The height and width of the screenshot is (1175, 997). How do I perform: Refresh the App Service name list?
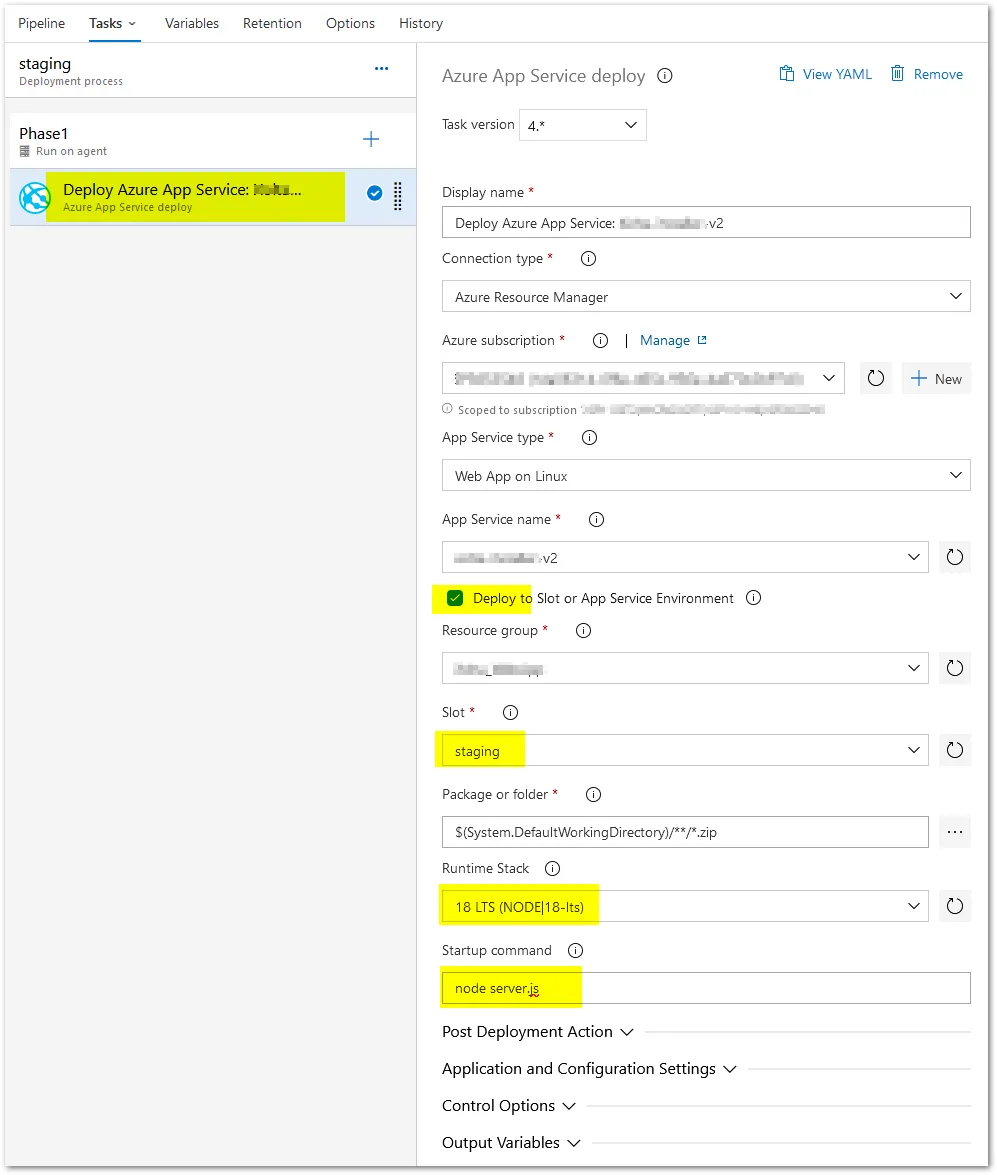click(954, 557)
